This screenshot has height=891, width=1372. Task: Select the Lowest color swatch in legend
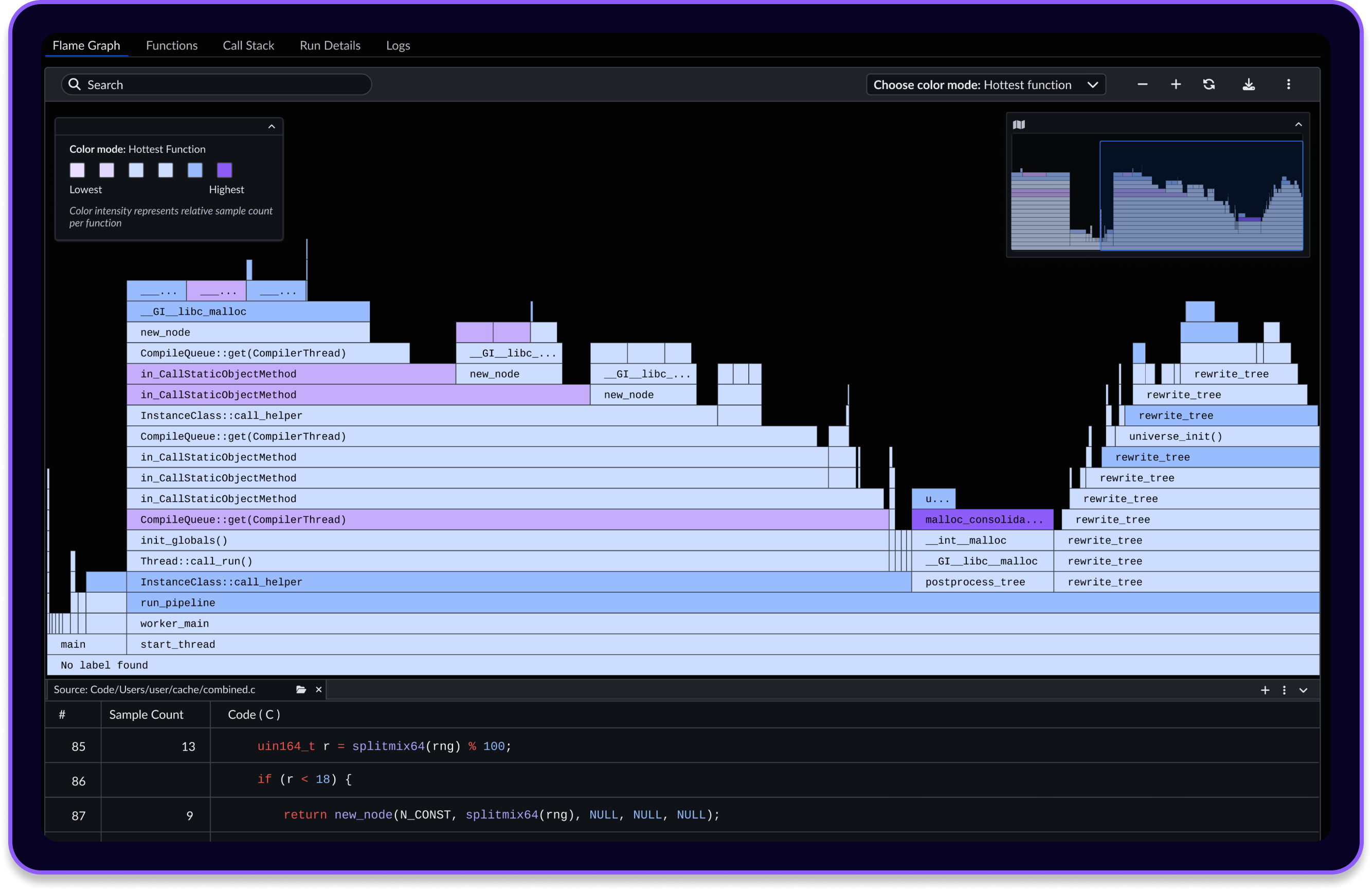tap(77, 170)
